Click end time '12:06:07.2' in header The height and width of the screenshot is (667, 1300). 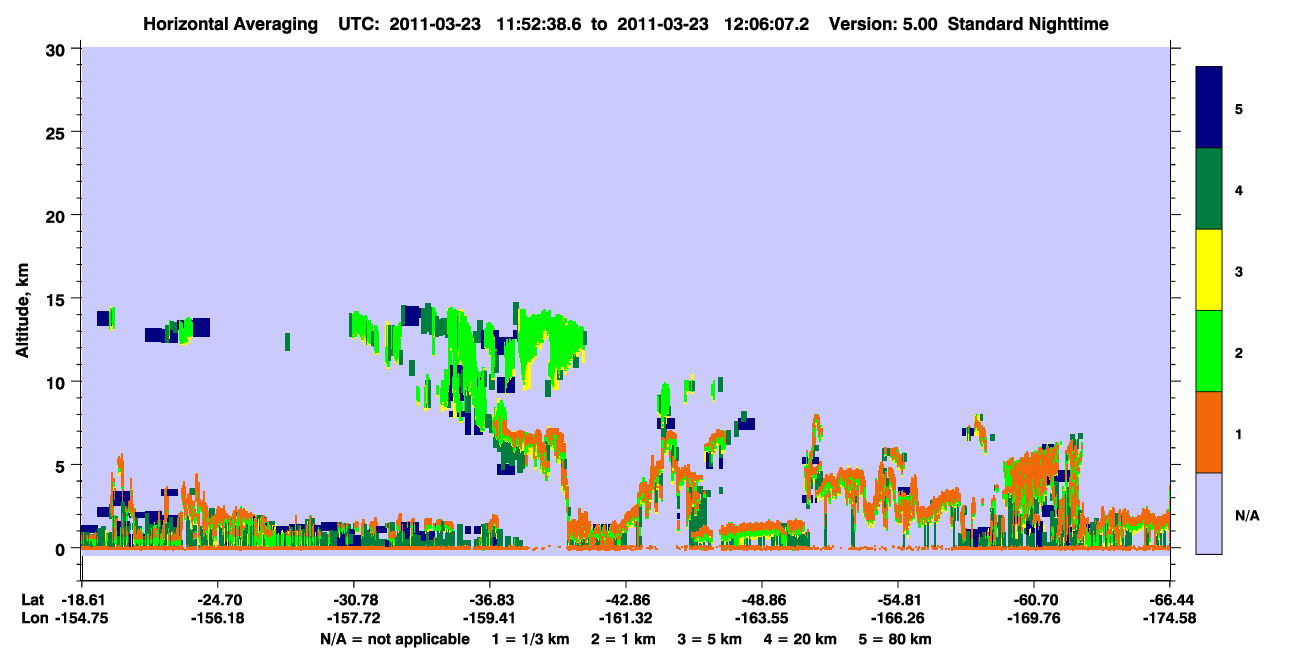coord(765,24)
